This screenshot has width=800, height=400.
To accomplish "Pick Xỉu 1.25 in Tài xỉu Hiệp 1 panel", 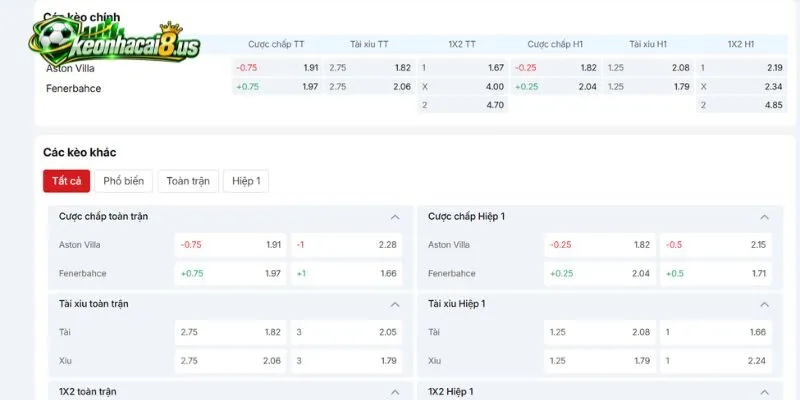I will coord(599,361).
